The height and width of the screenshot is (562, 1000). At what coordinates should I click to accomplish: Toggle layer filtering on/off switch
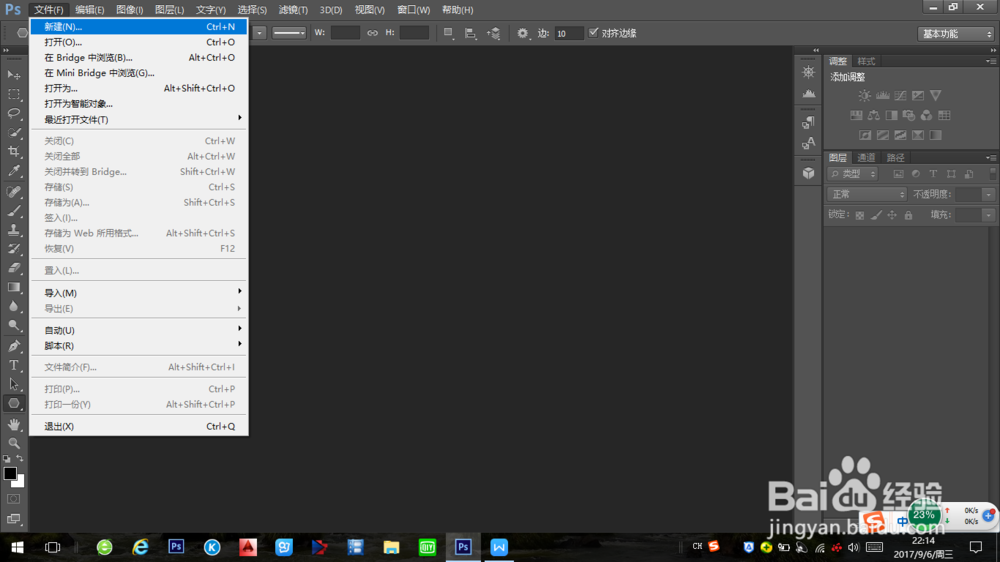(x=992, y=174)
